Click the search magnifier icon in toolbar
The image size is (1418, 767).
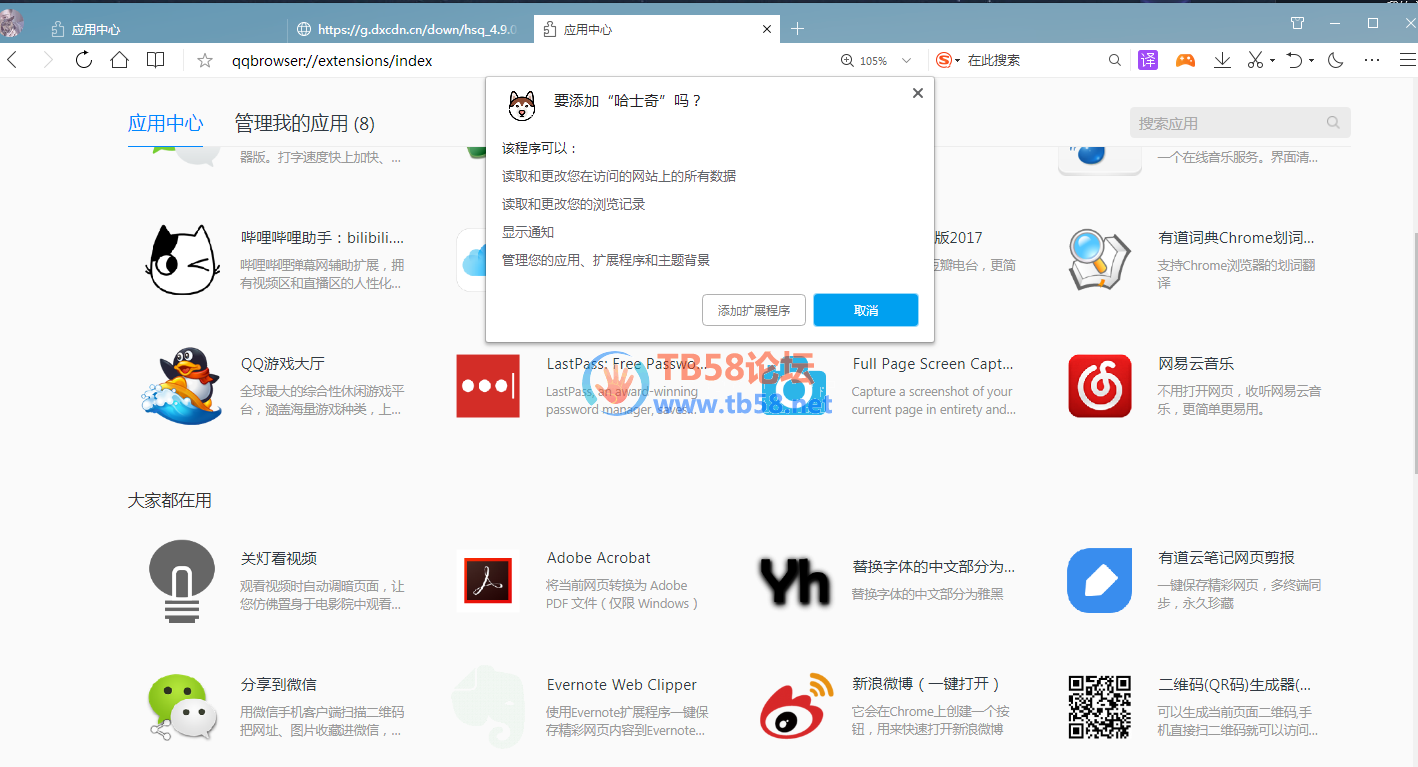[1115, 61]
